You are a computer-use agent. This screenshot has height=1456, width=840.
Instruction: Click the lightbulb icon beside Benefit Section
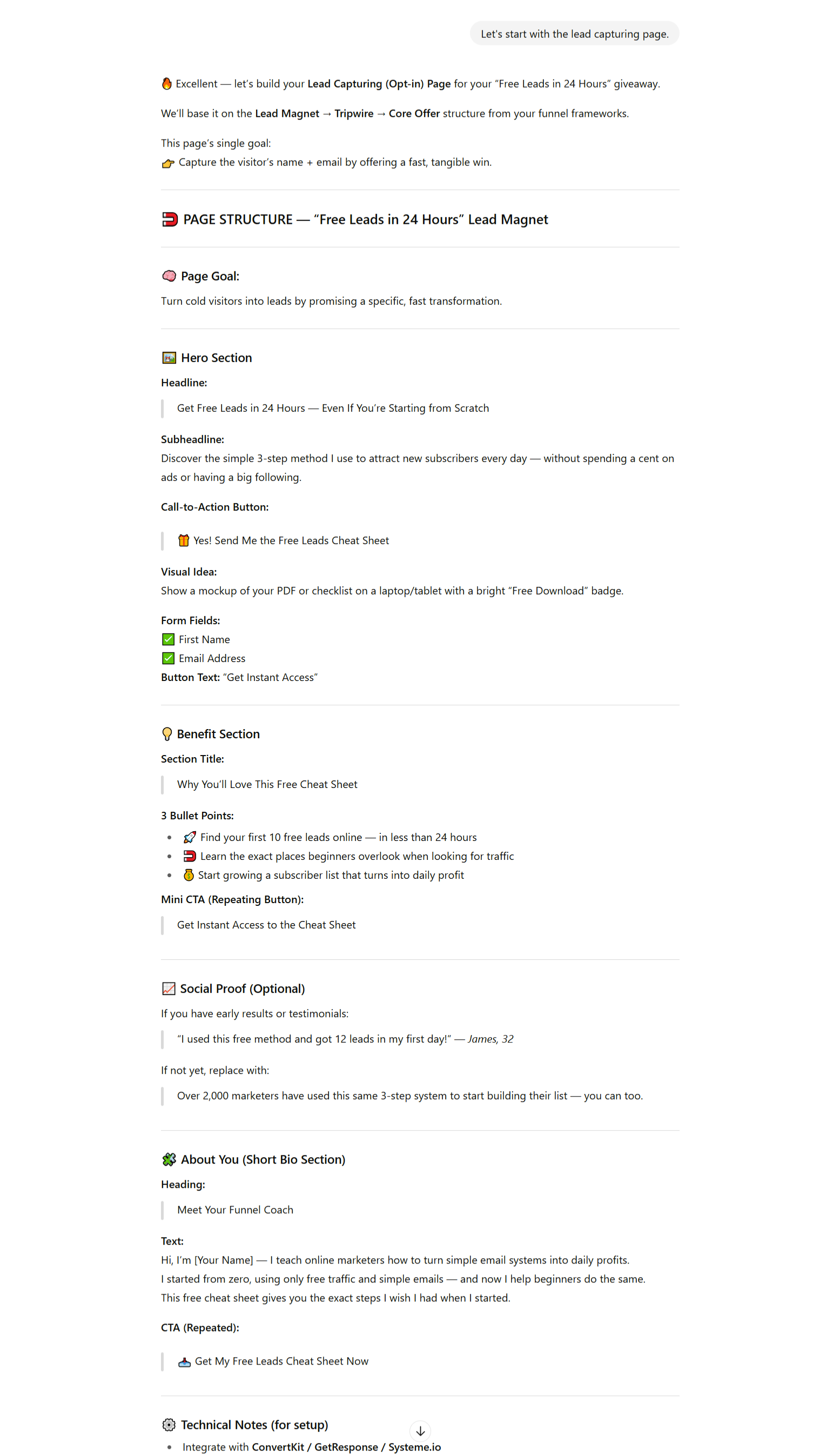pyautogui.click(x=167, y=733)
